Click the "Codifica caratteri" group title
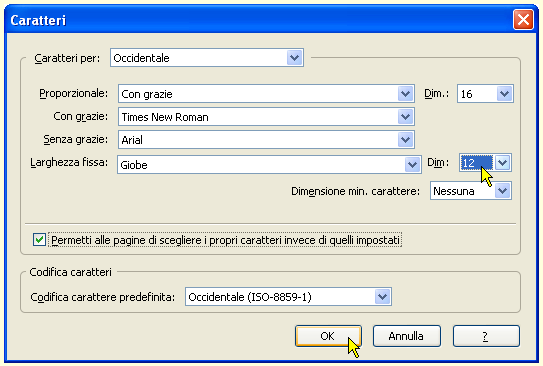Screen dimensions: 543x366 tap(71, 272)
